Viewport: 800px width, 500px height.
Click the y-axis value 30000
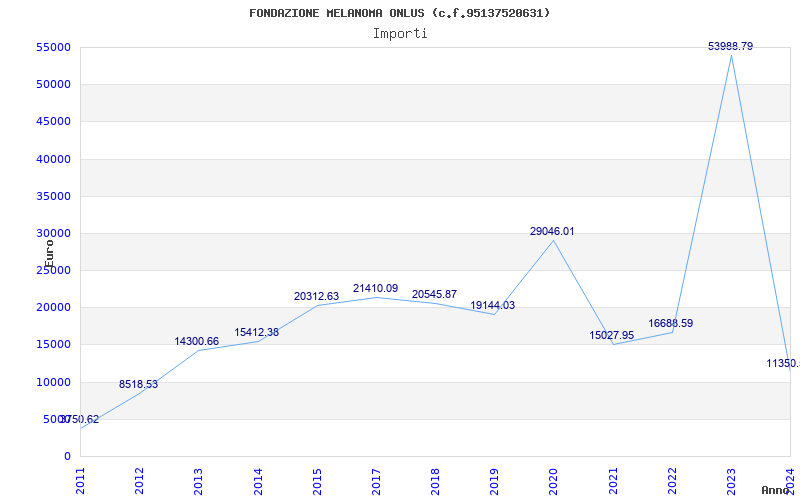[x=54, y=234]
